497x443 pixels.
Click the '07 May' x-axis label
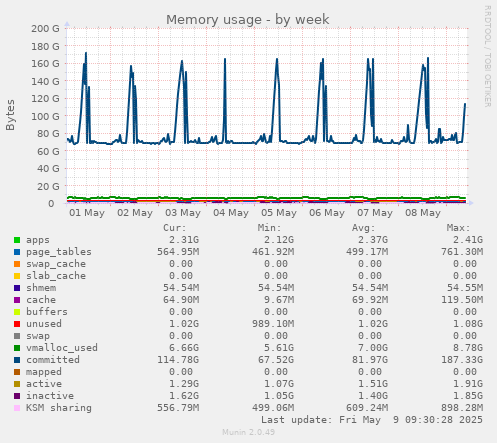pos(375,213)
